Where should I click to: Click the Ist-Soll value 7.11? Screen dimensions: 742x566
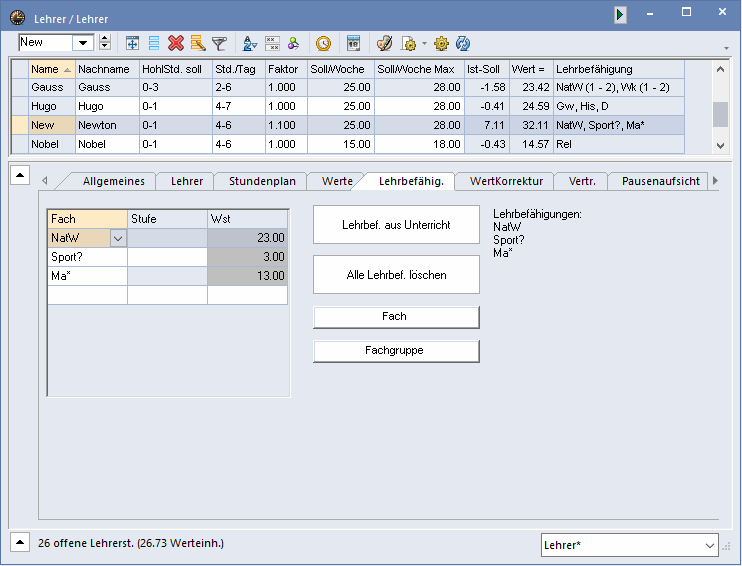point(486,125)
